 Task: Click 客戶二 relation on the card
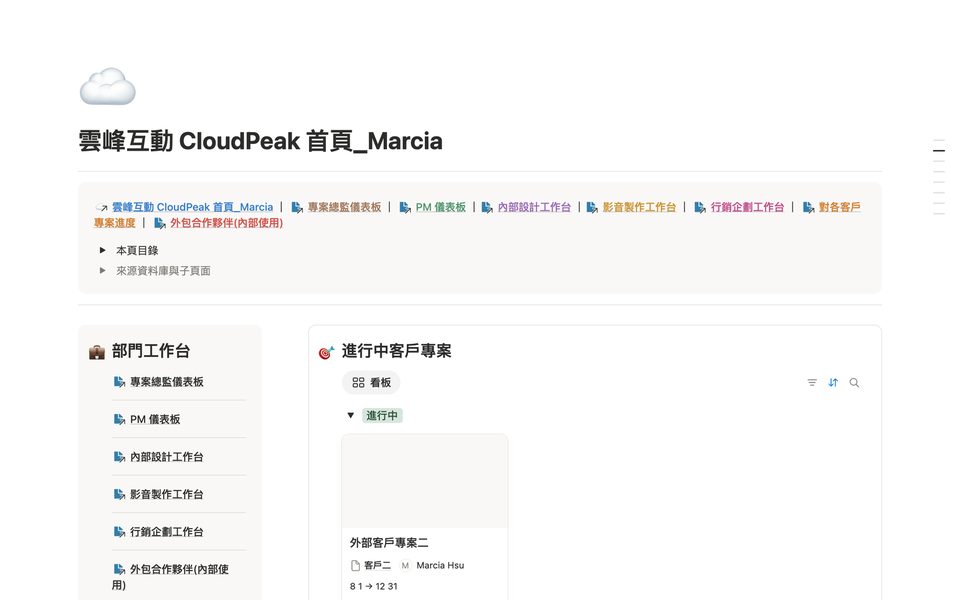click(377, 565)
